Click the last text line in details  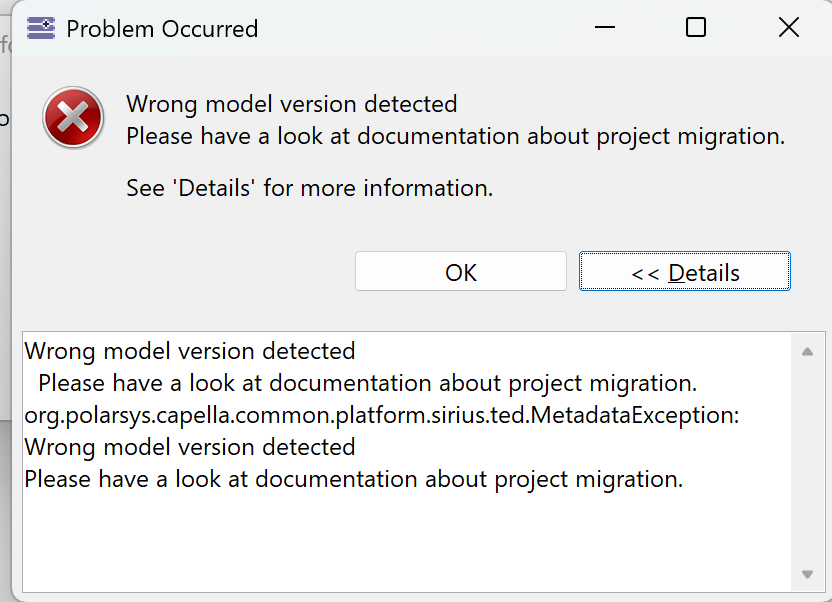pos(353,479)
